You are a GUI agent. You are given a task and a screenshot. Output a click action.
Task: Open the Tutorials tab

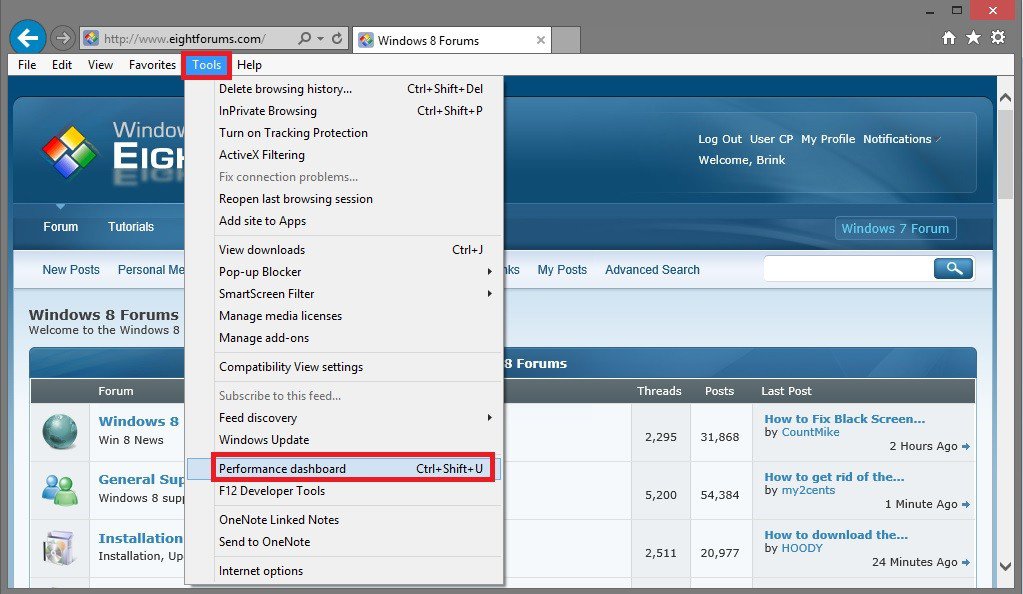pyautogui.click(x=131, y=227)
